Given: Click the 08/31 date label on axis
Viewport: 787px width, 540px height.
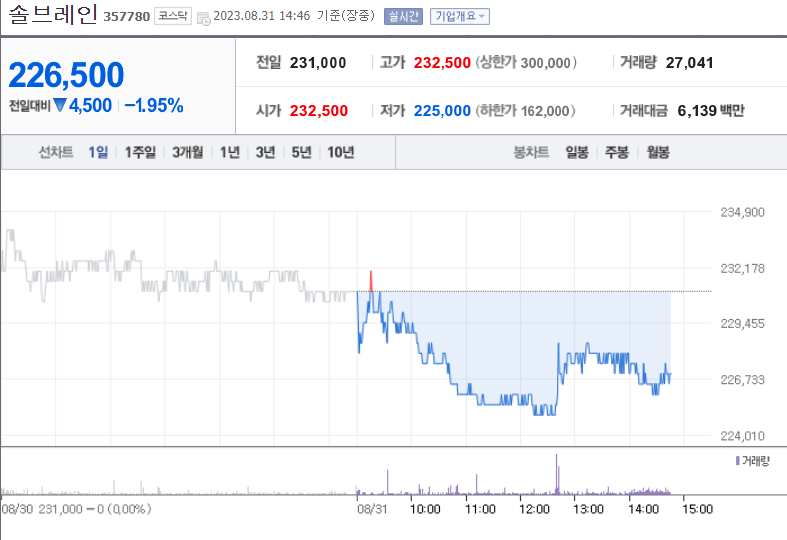Looking at the screenshot, I should coord(372,509).
